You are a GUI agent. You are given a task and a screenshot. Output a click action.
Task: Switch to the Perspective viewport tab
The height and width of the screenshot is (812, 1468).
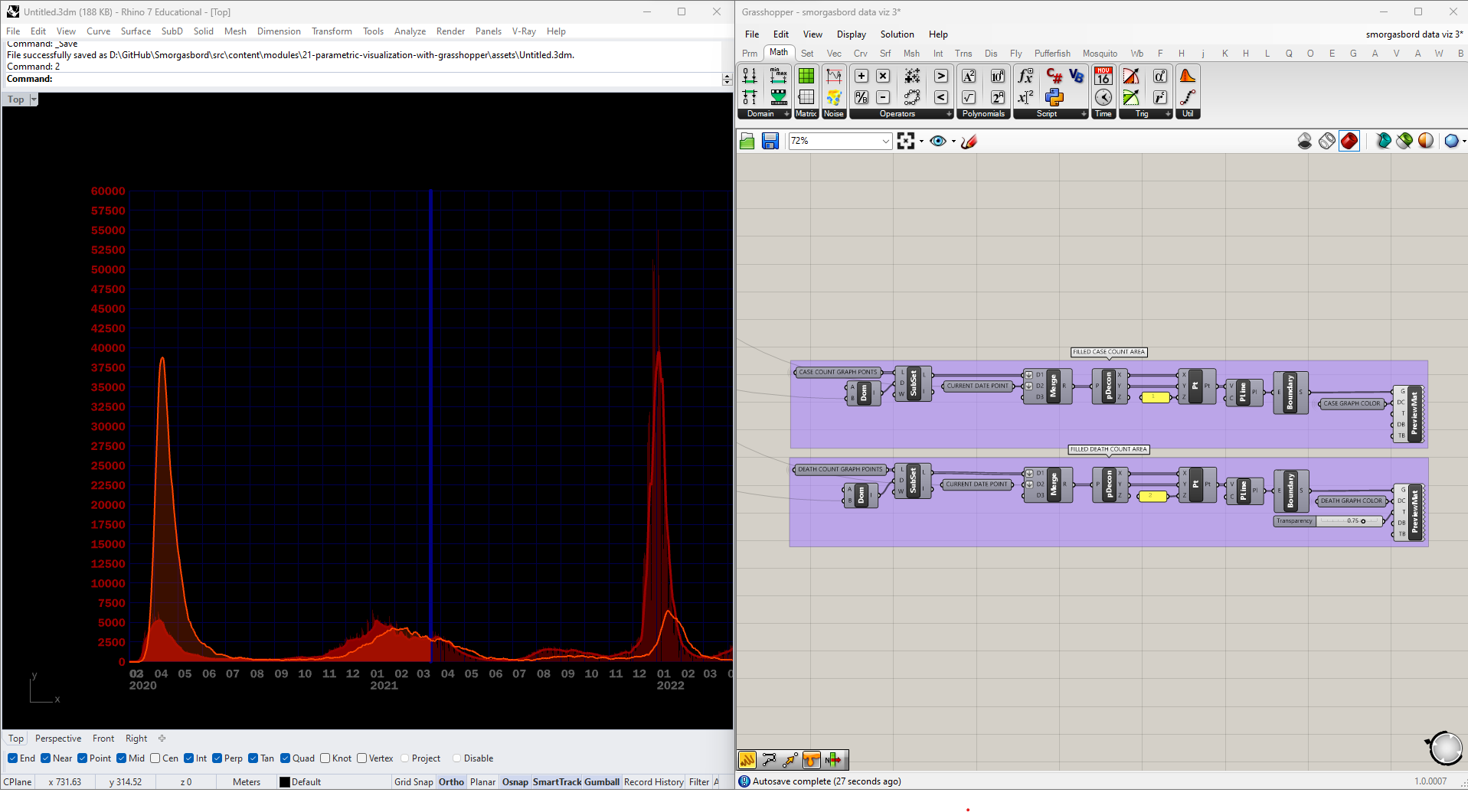coord(58,739)
